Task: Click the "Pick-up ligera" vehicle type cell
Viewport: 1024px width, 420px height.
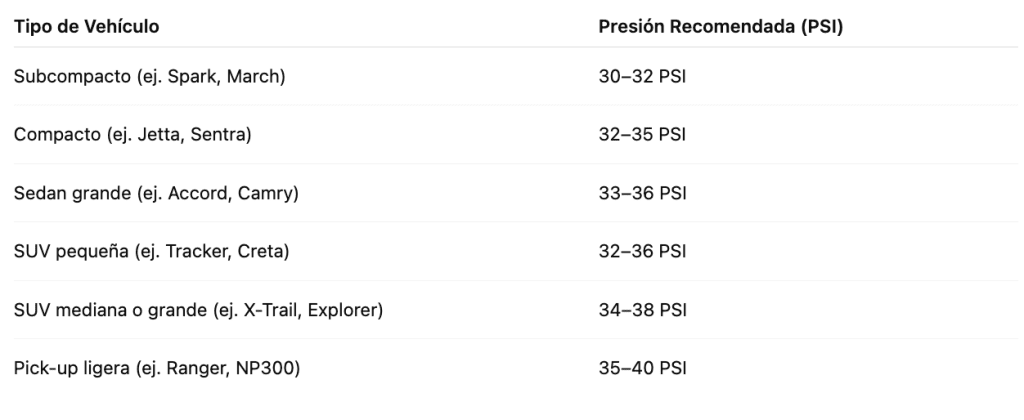Action: (157, 368)
